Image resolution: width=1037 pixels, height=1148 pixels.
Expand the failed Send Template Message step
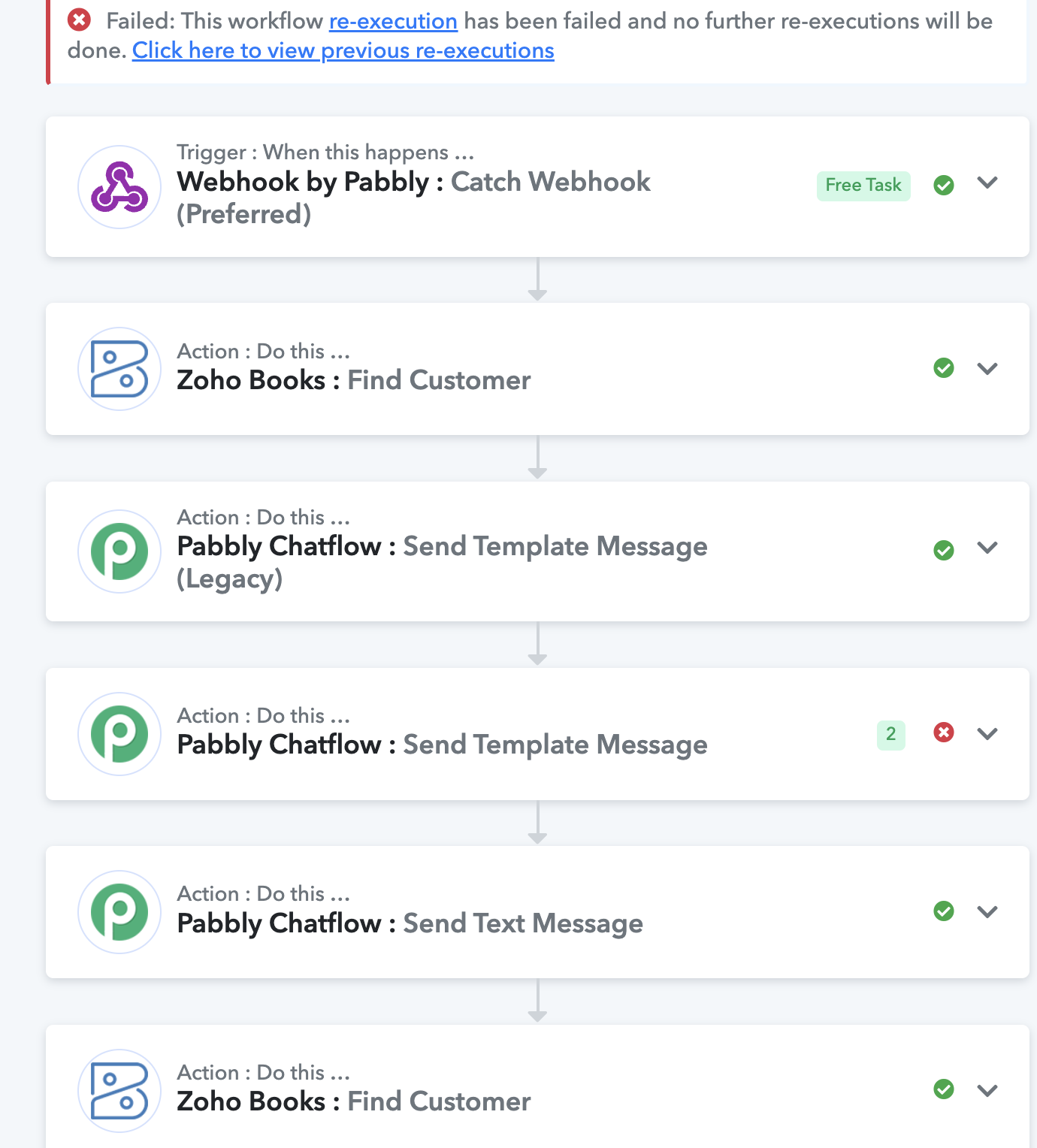point(987,733)
